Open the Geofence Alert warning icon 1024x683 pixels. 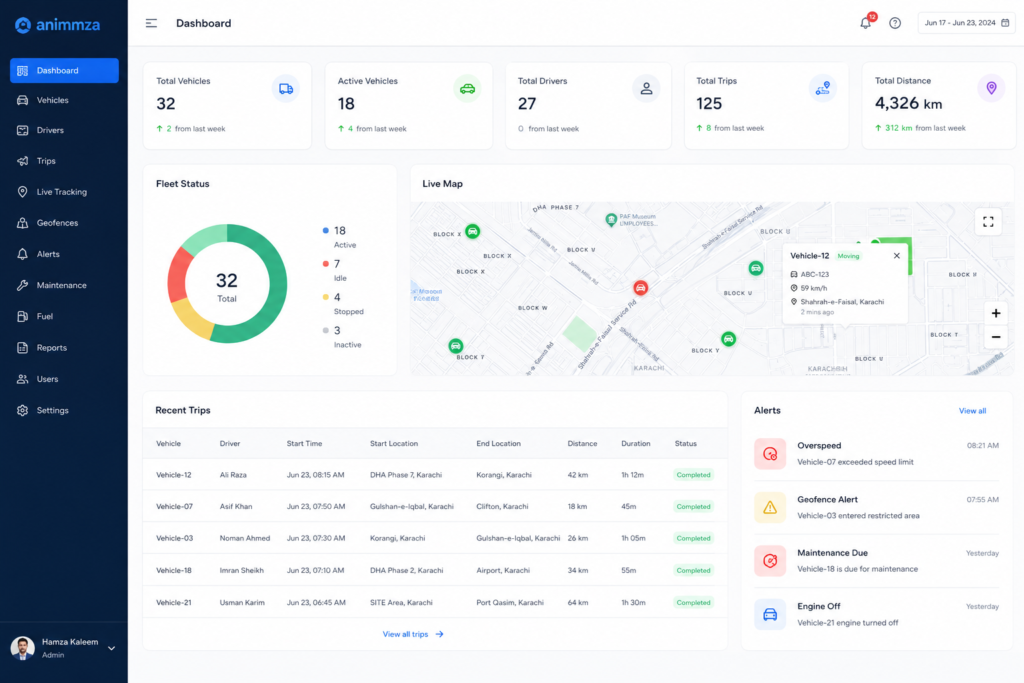coord(770,507)
